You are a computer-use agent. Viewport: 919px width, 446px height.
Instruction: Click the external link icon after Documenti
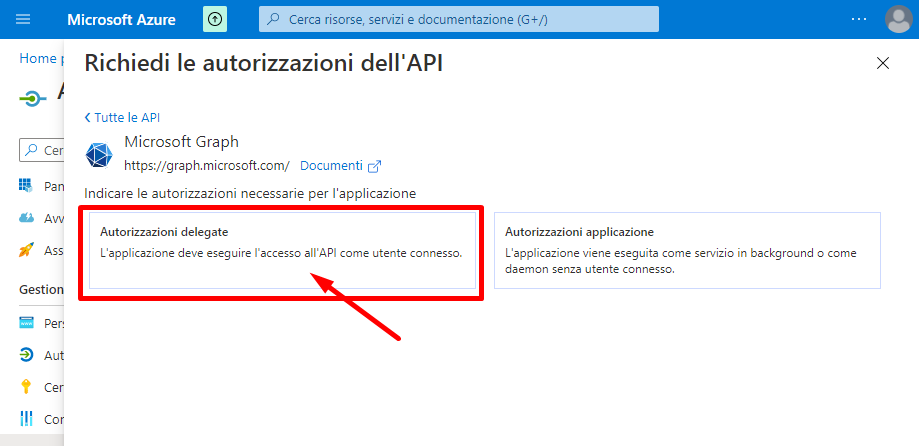pyautogui.click(x=374, y=166)
